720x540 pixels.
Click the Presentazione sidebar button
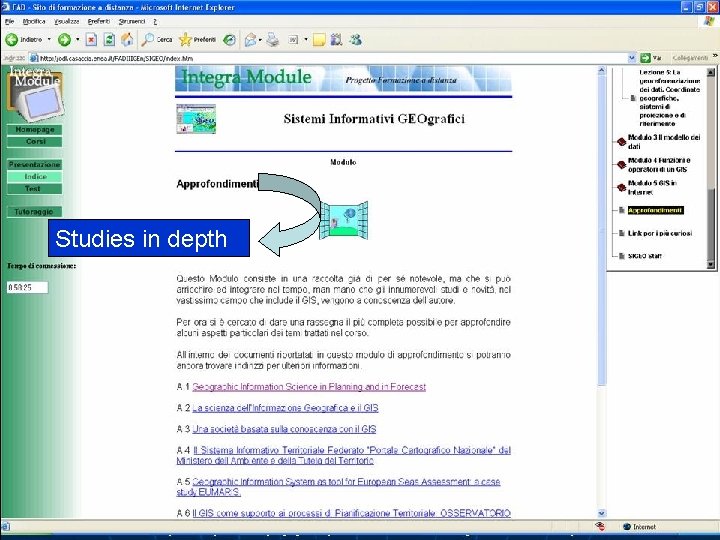click(35, 164)
